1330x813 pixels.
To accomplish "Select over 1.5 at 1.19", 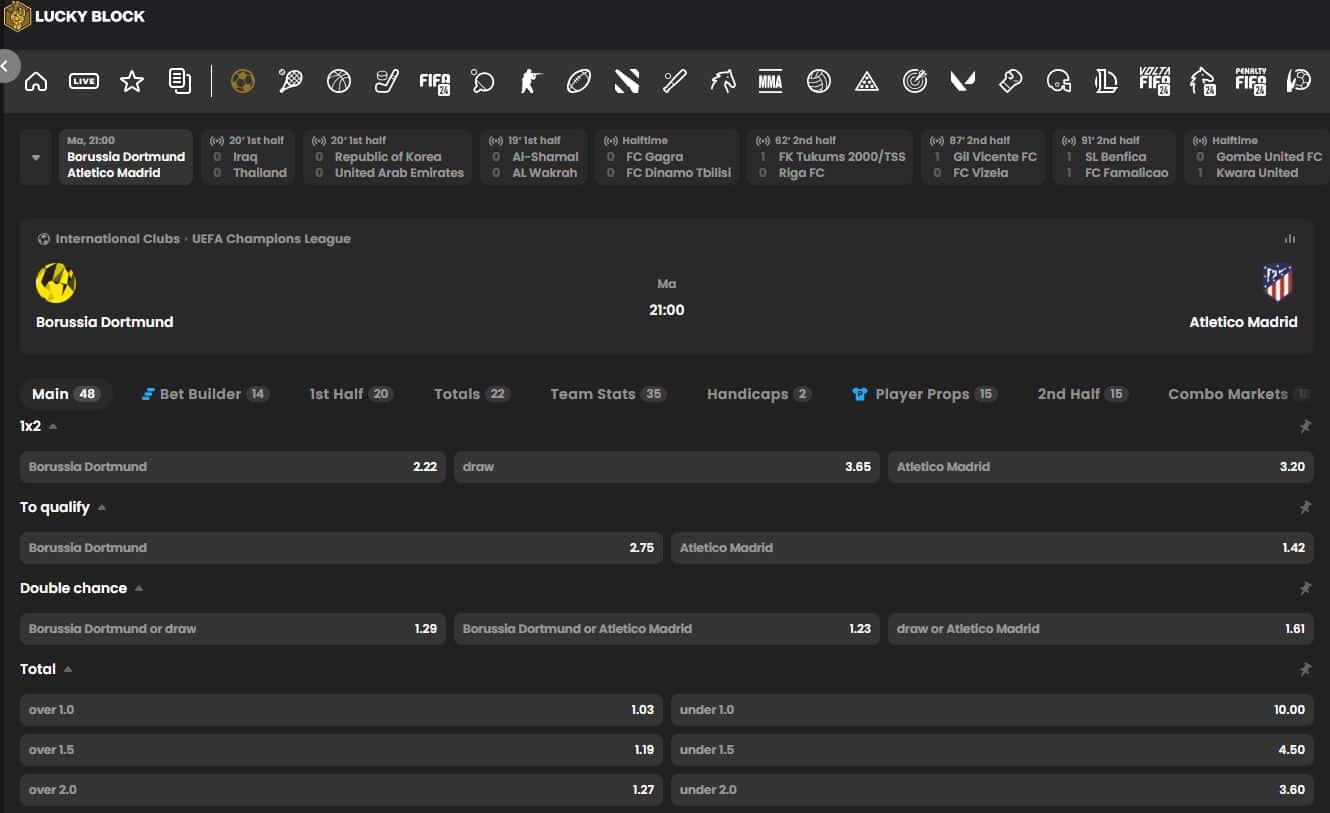I will [341, 750].
